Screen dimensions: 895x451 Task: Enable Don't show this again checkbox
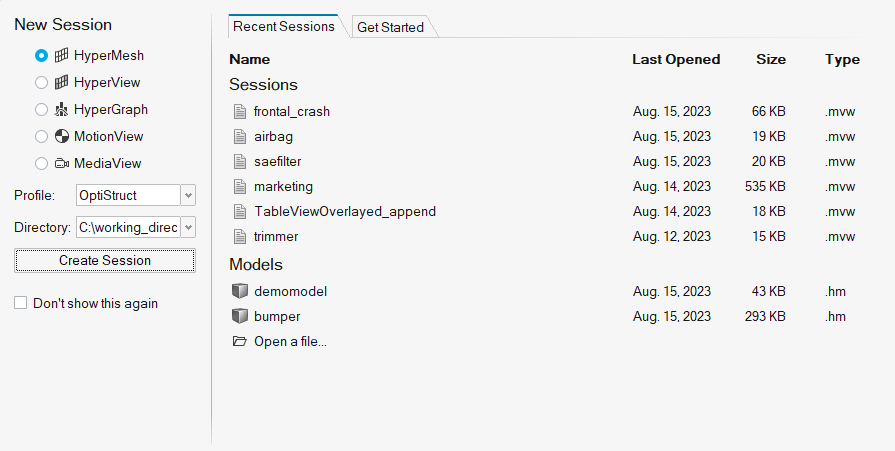tap(21, 303)
